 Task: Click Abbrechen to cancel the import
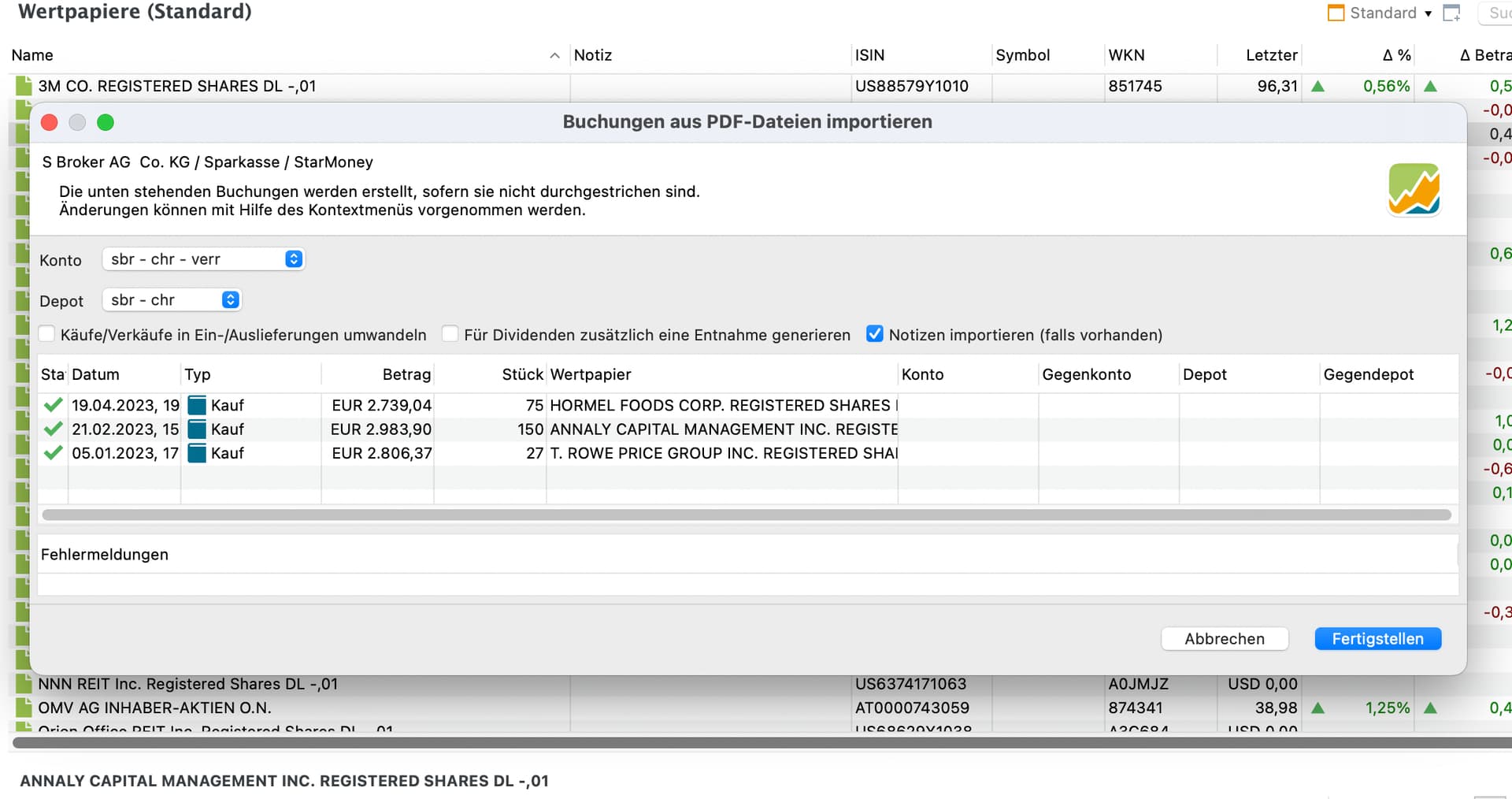click(1225, 639)
